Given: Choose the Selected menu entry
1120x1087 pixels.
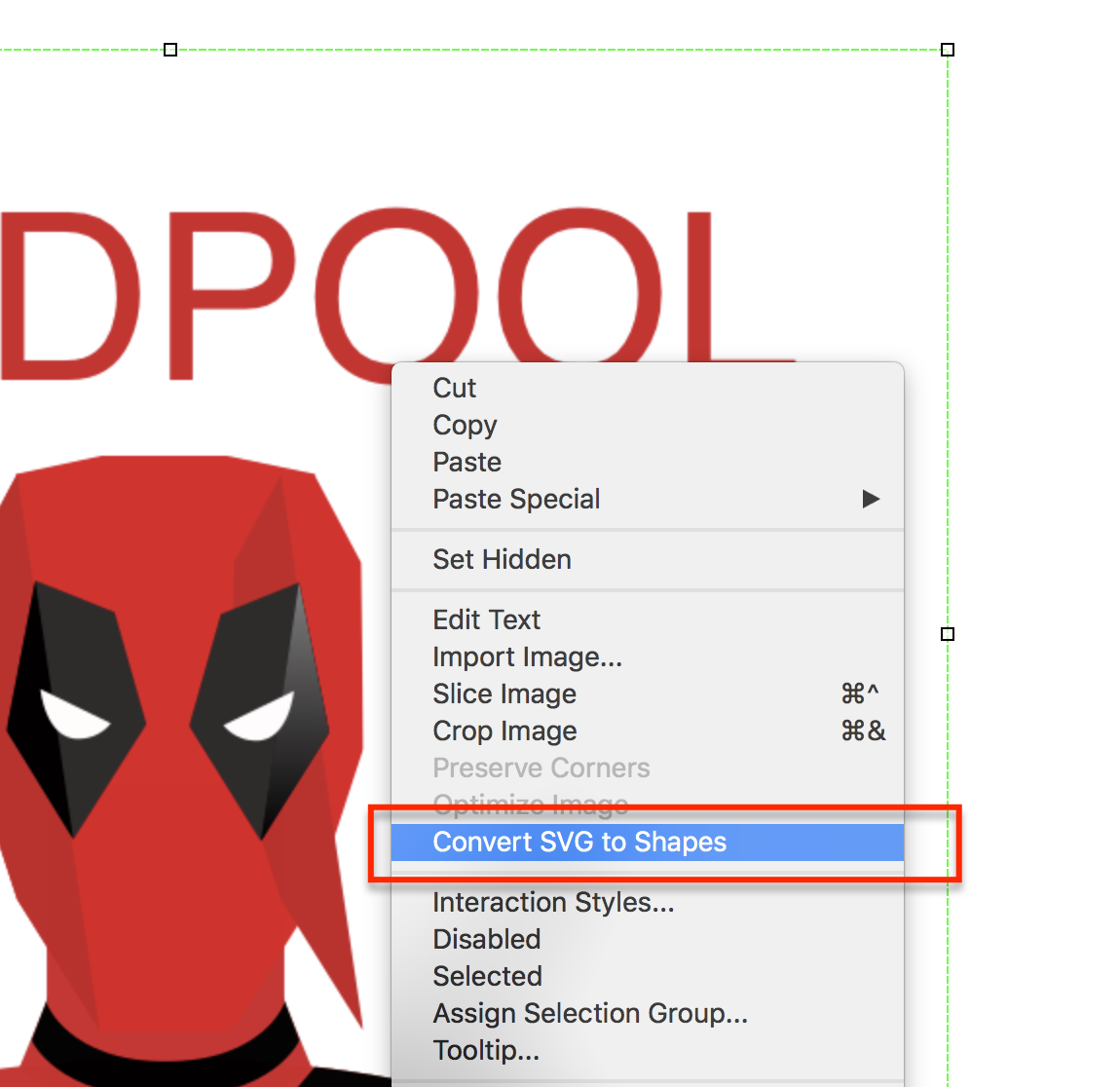Looking at the screenshot, I should [x=647, y=976].
